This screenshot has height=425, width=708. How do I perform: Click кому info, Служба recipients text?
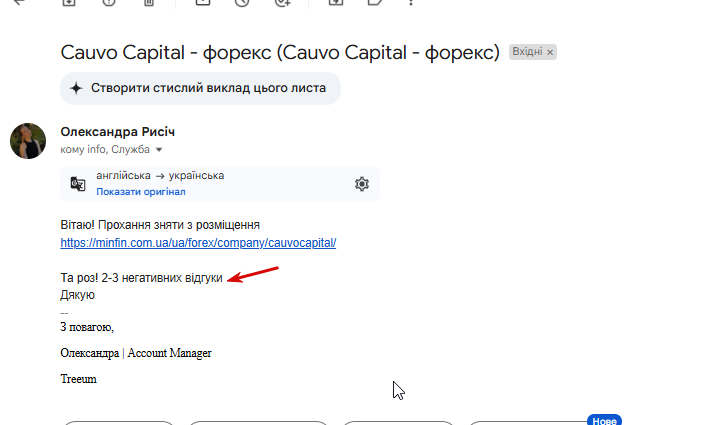(105, 149)
